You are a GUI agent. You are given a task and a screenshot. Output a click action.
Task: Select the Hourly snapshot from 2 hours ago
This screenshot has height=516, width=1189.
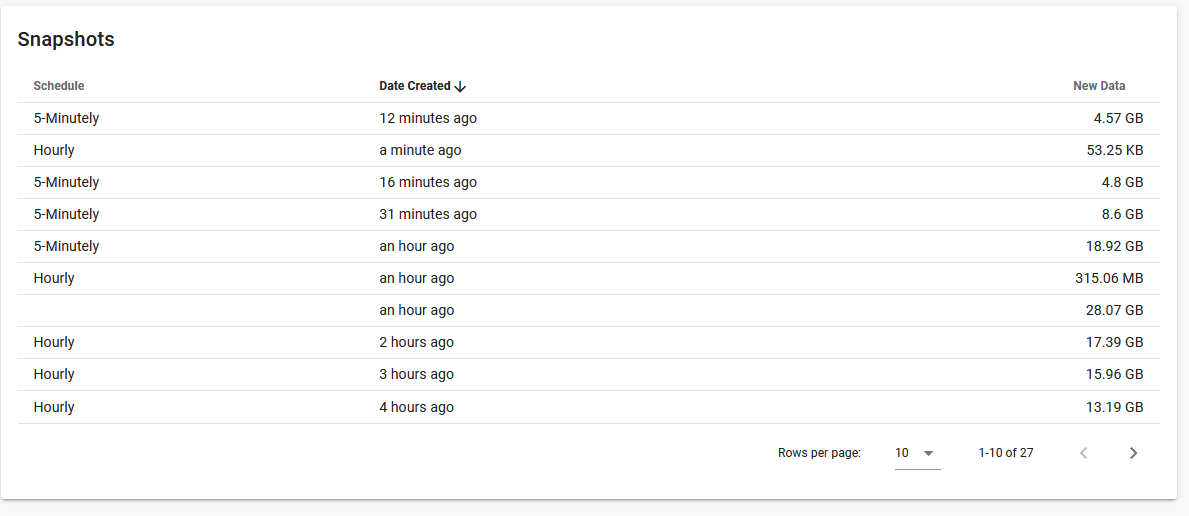point(416,342)
